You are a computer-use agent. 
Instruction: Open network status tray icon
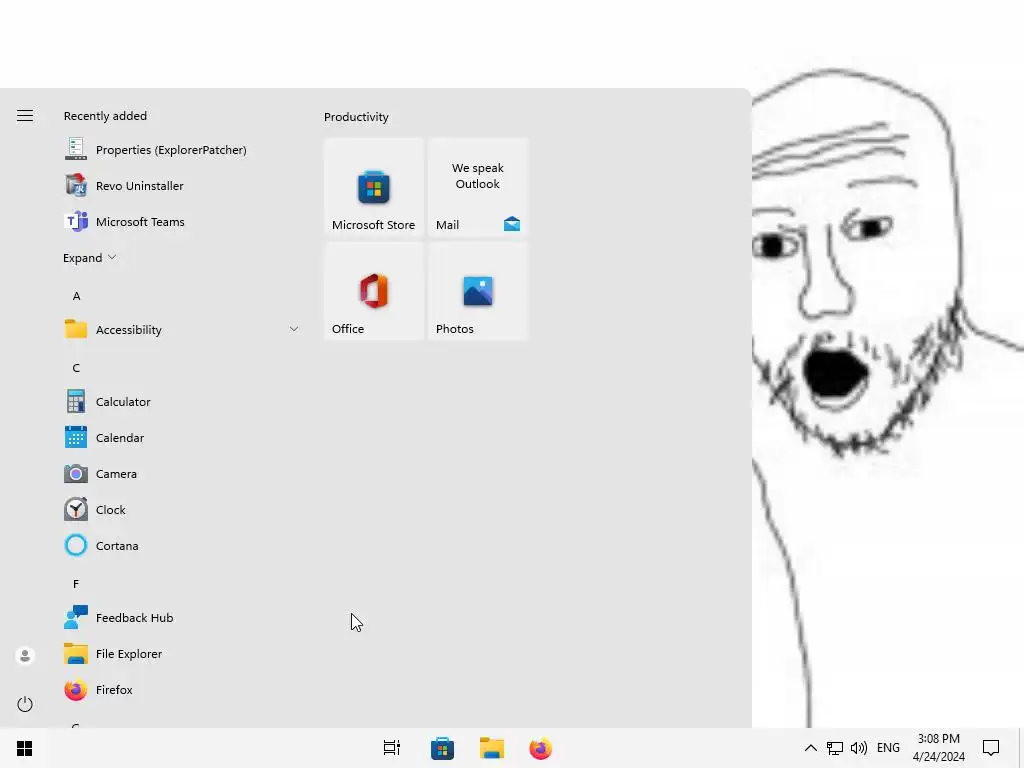[x=835, y=748]
